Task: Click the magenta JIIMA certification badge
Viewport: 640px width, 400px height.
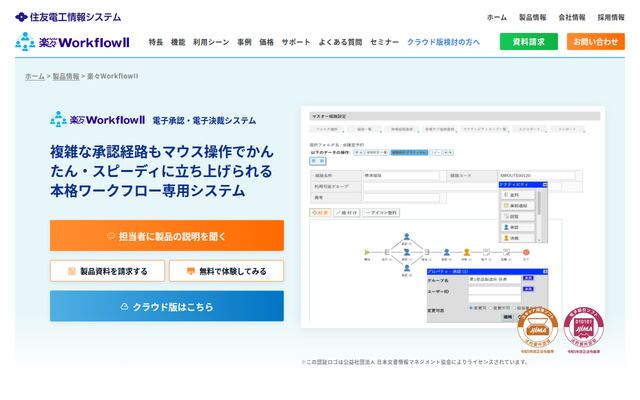Action: (584, 330)
